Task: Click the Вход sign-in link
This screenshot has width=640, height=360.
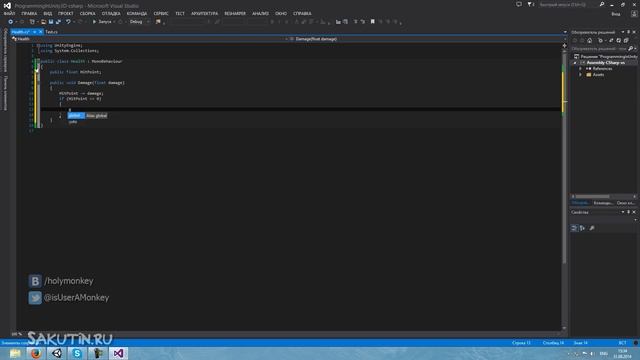Action: (616, 14)
